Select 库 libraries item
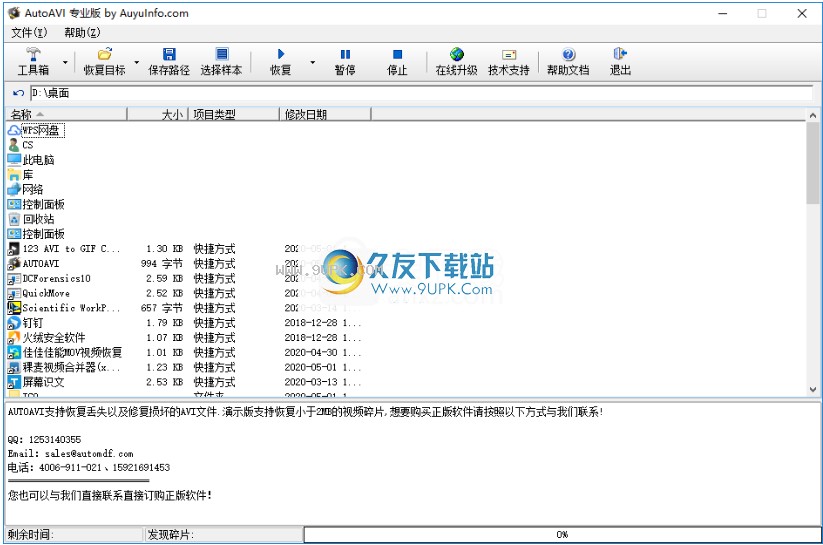This screenshot has height=545, width=823. click(x=20, y=174)
